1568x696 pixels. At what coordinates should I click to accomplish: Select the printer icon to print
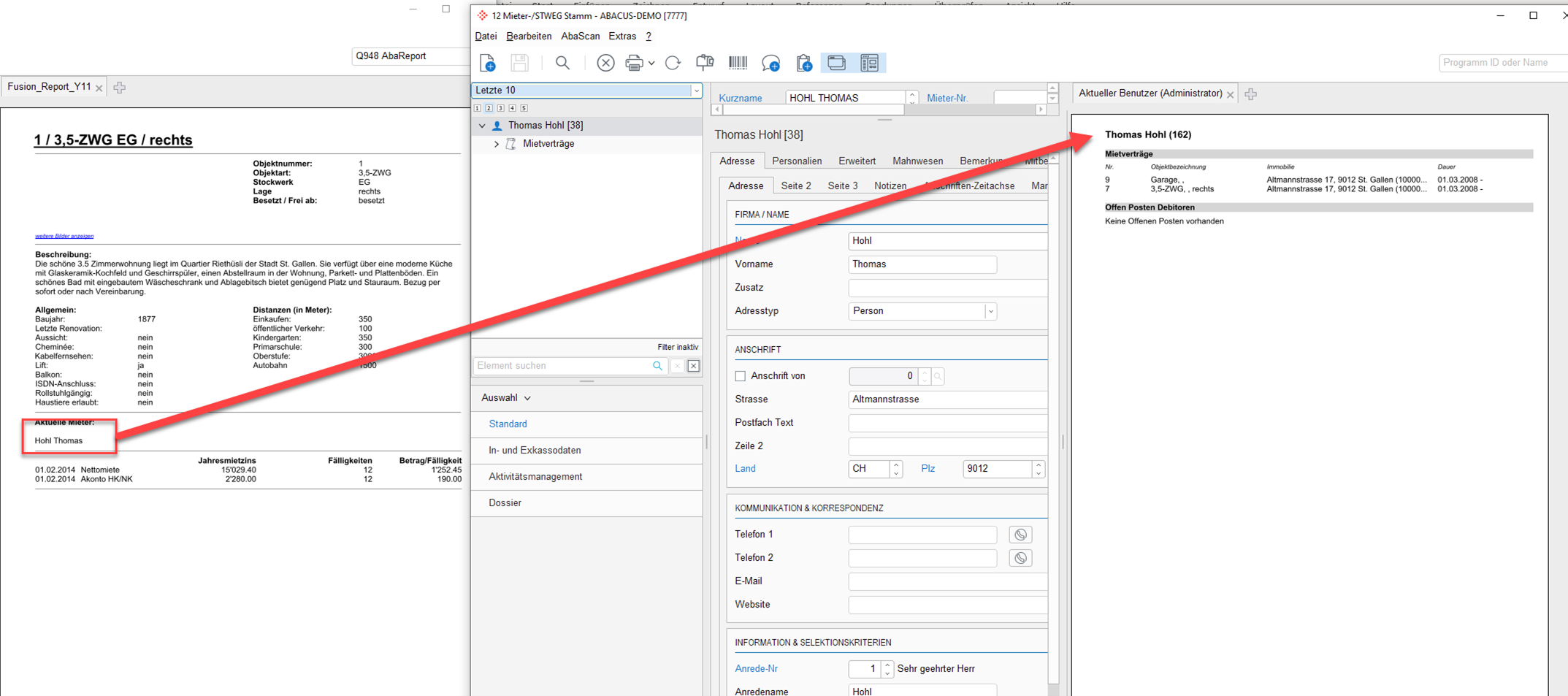coord(632,63)
